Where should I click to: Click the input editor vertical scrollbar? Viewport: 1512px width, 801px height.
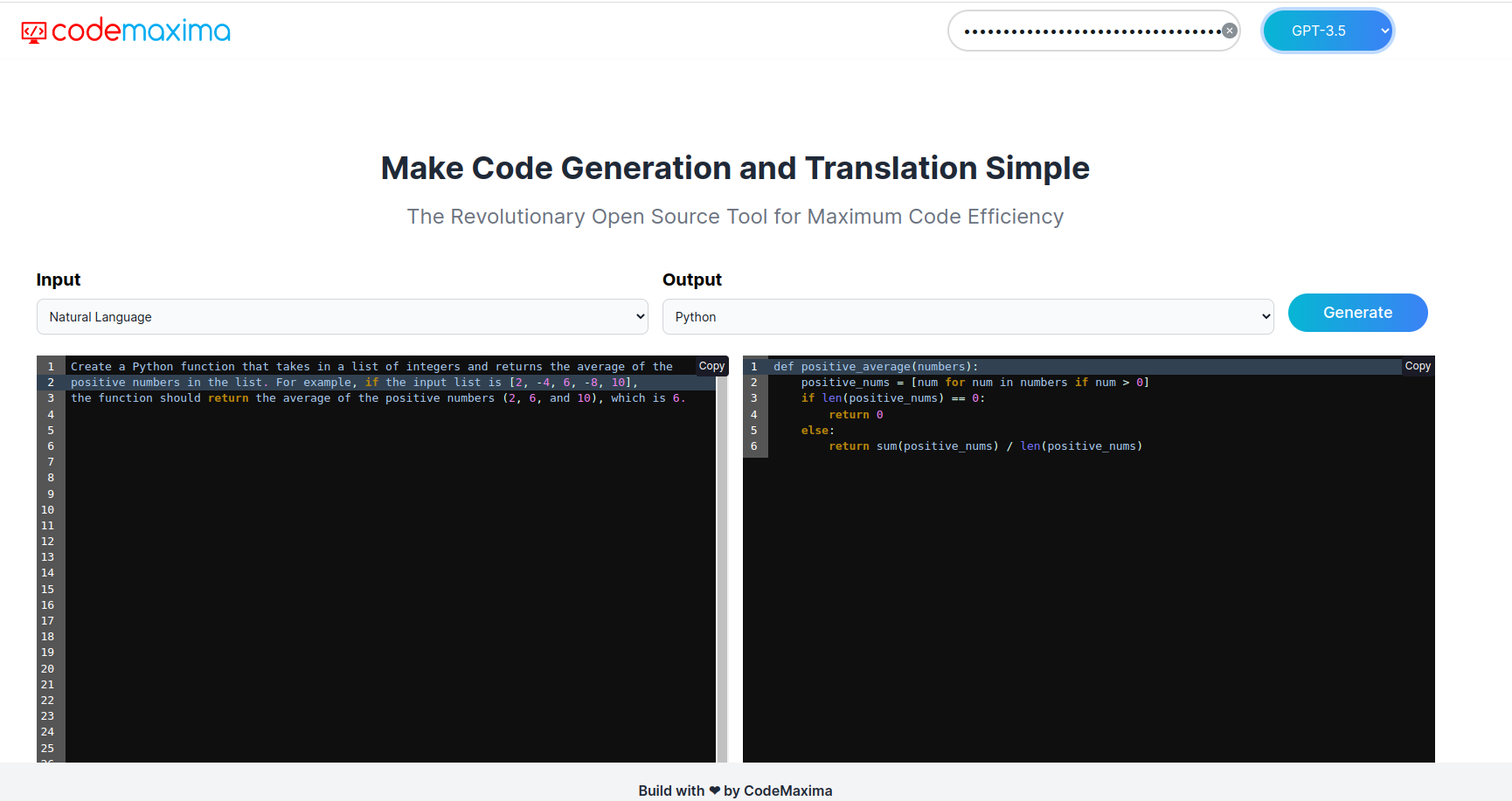click(x=722, y=568)
